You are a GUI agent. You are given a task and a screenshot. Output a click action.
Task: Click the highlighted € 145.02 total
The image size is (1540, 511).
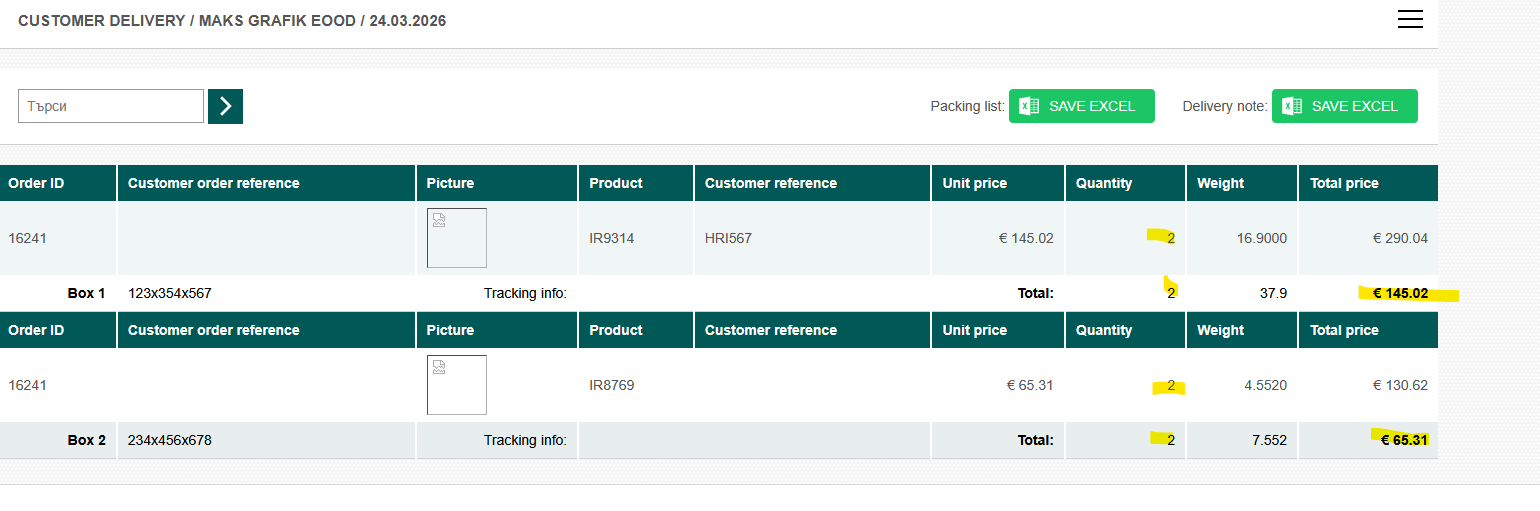1400,294
